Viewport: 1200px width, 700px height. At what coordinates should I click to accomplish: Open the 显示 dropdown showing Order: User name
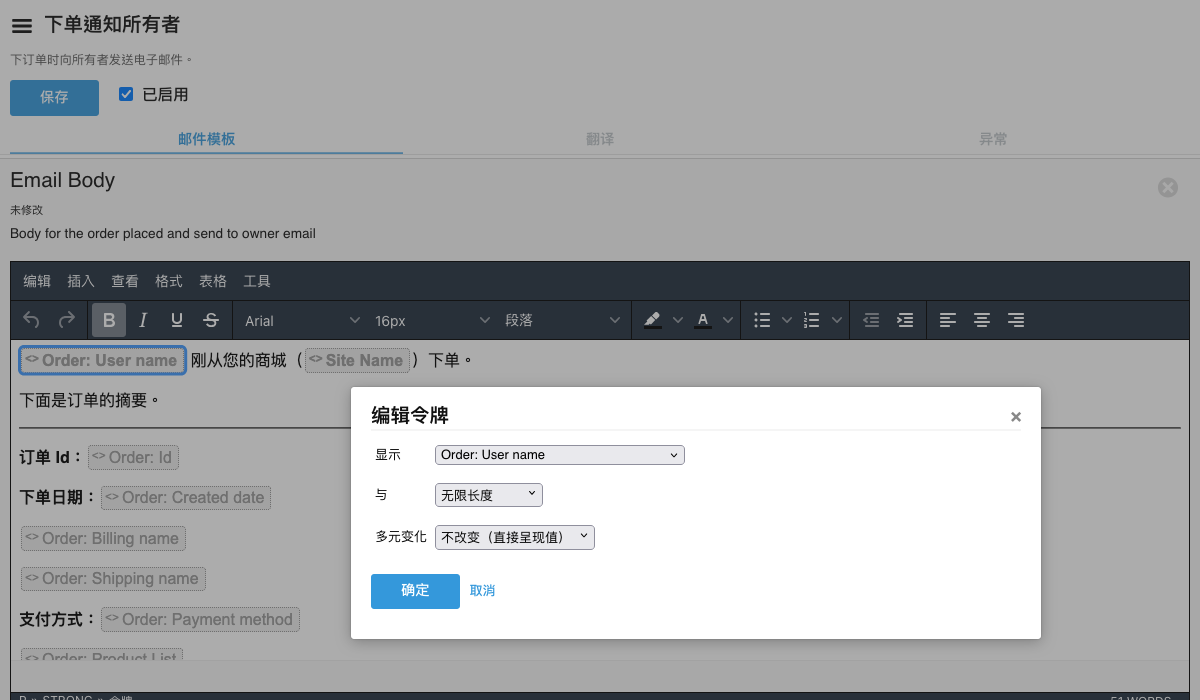coord(559,455)
